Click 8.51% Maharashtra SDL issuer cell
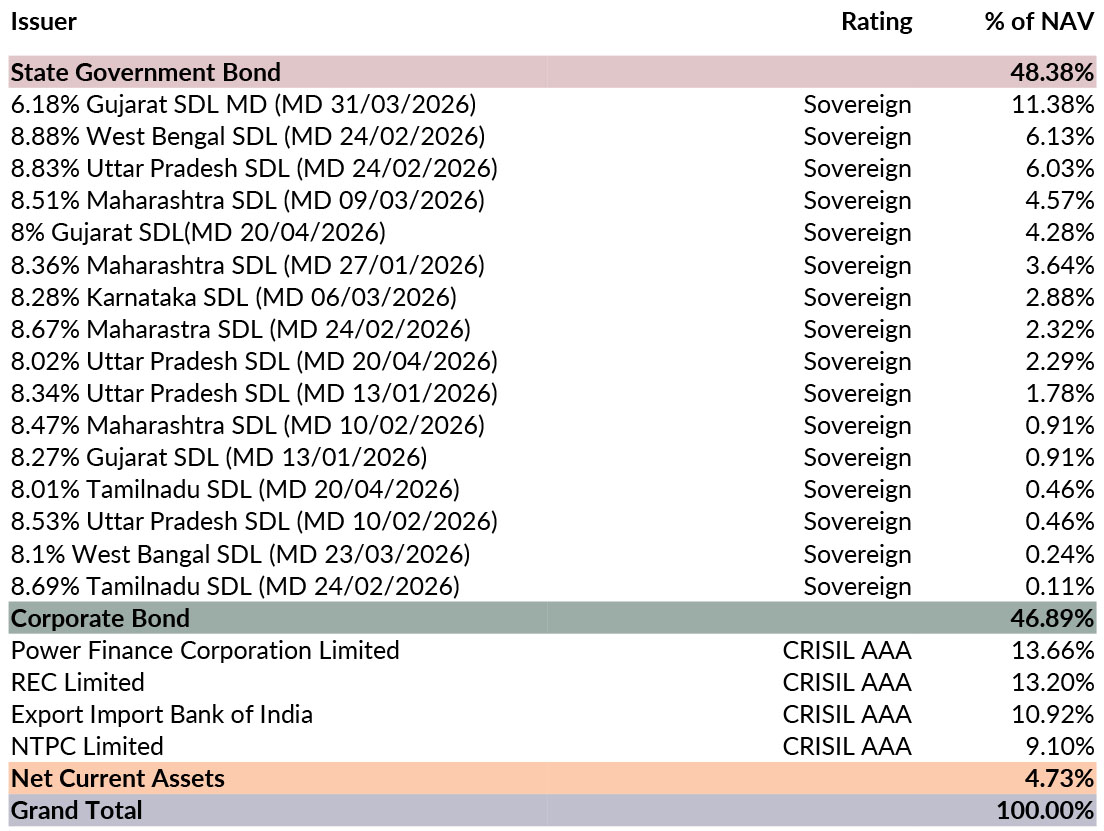Viewport: 1104px width, 831px height. [x=247, y=200]
